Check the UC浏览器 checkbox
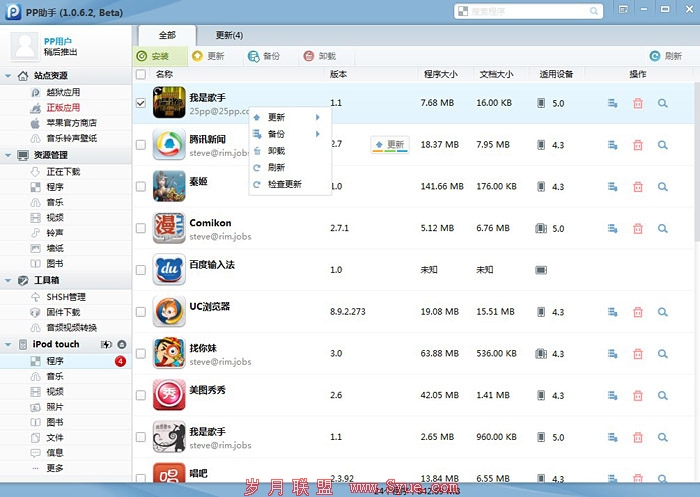 141,312
